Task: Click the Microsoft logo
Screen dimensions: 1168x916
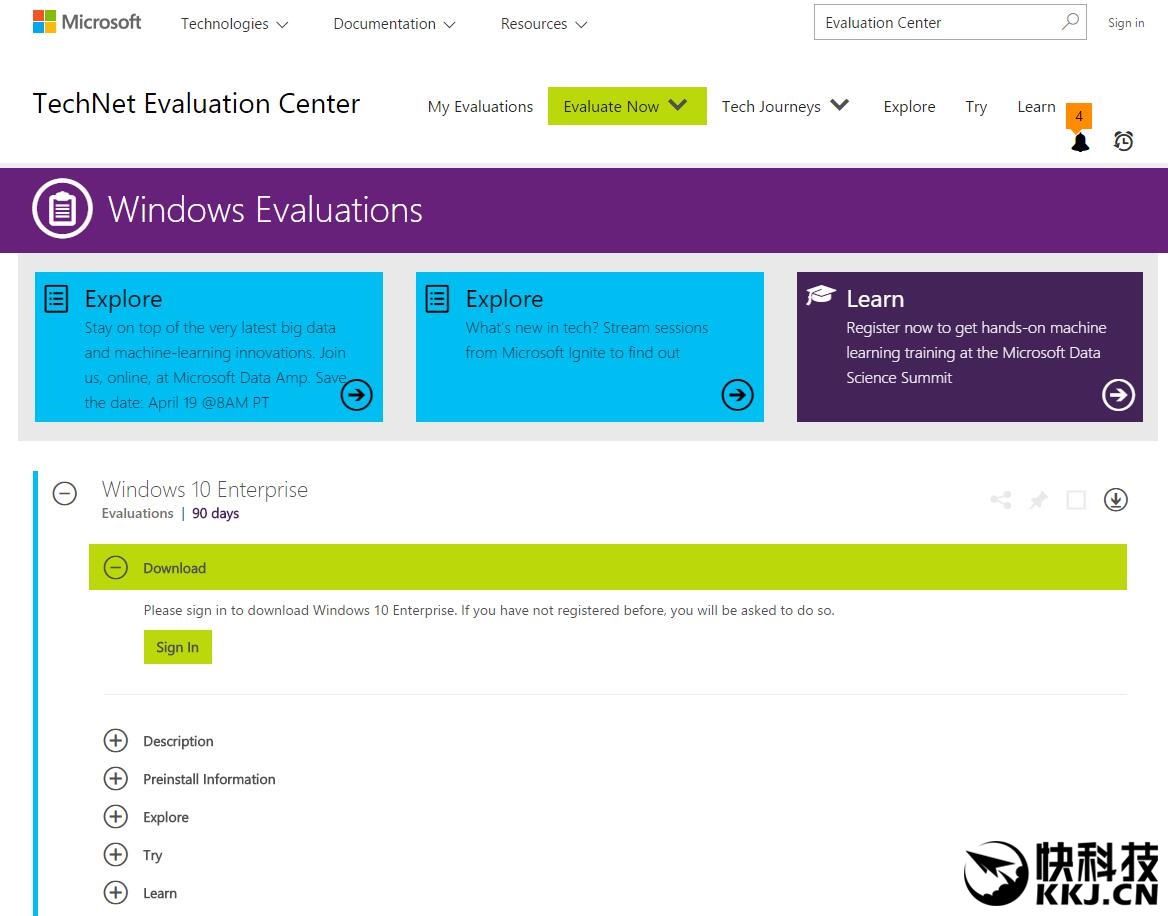Action: (x=86, y=22)
